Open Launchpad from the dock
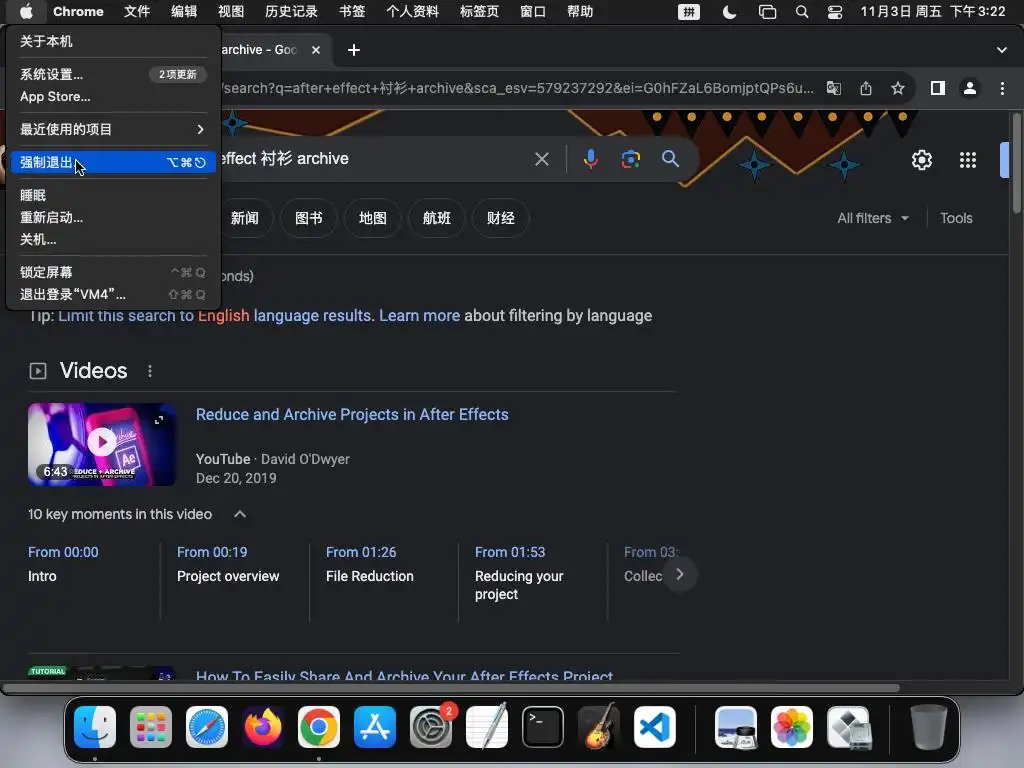1024x768 pixels. (151, 727)
